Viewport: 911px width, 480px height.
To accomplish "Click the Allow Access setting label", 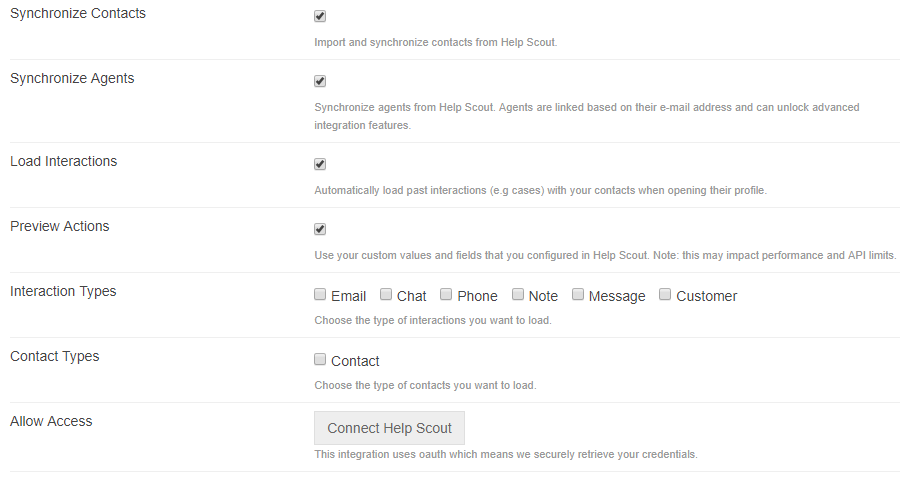I will pos(51,422).
